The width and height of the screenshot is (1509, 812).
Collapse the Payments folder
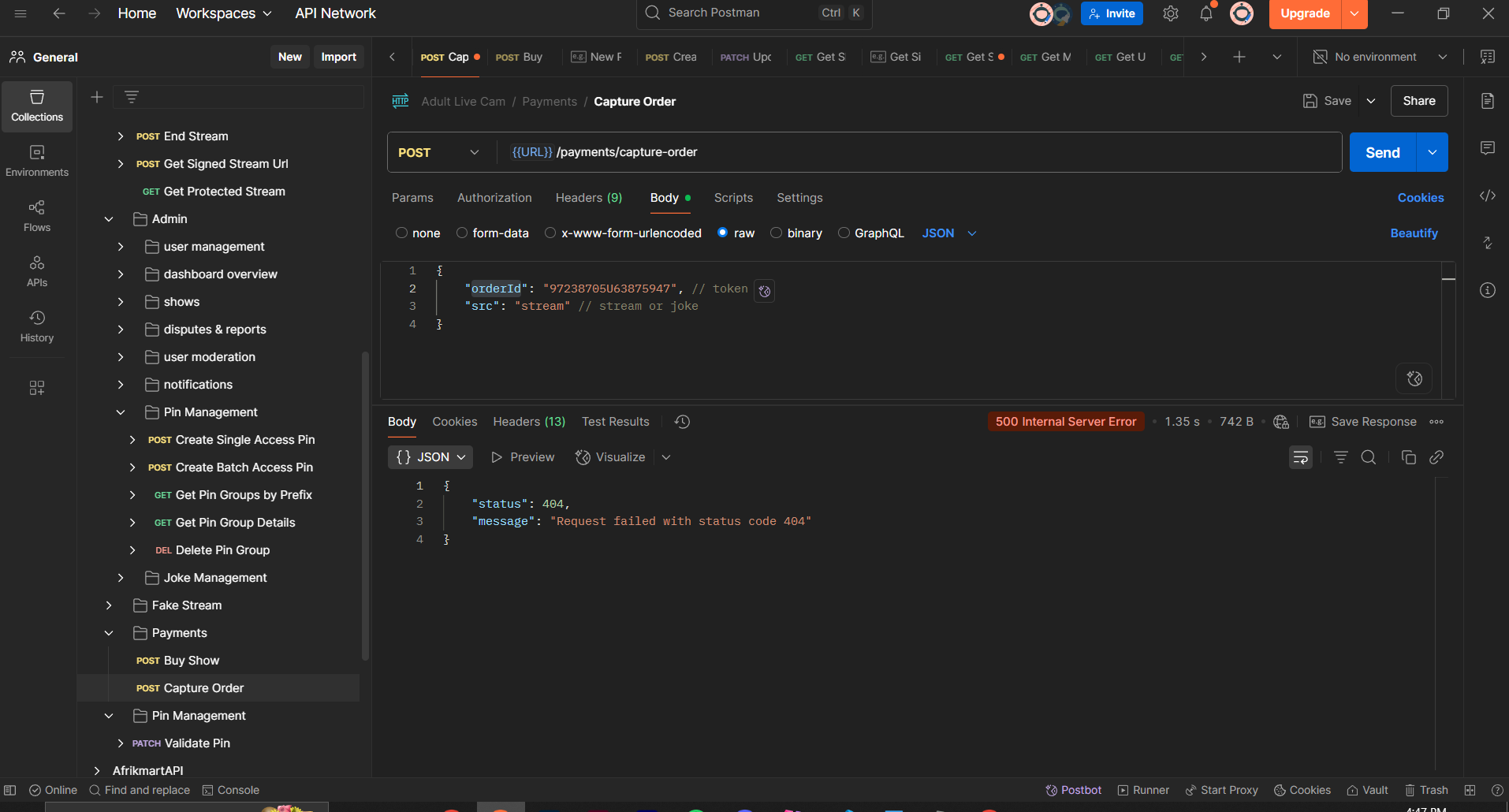tap(109, 633)
